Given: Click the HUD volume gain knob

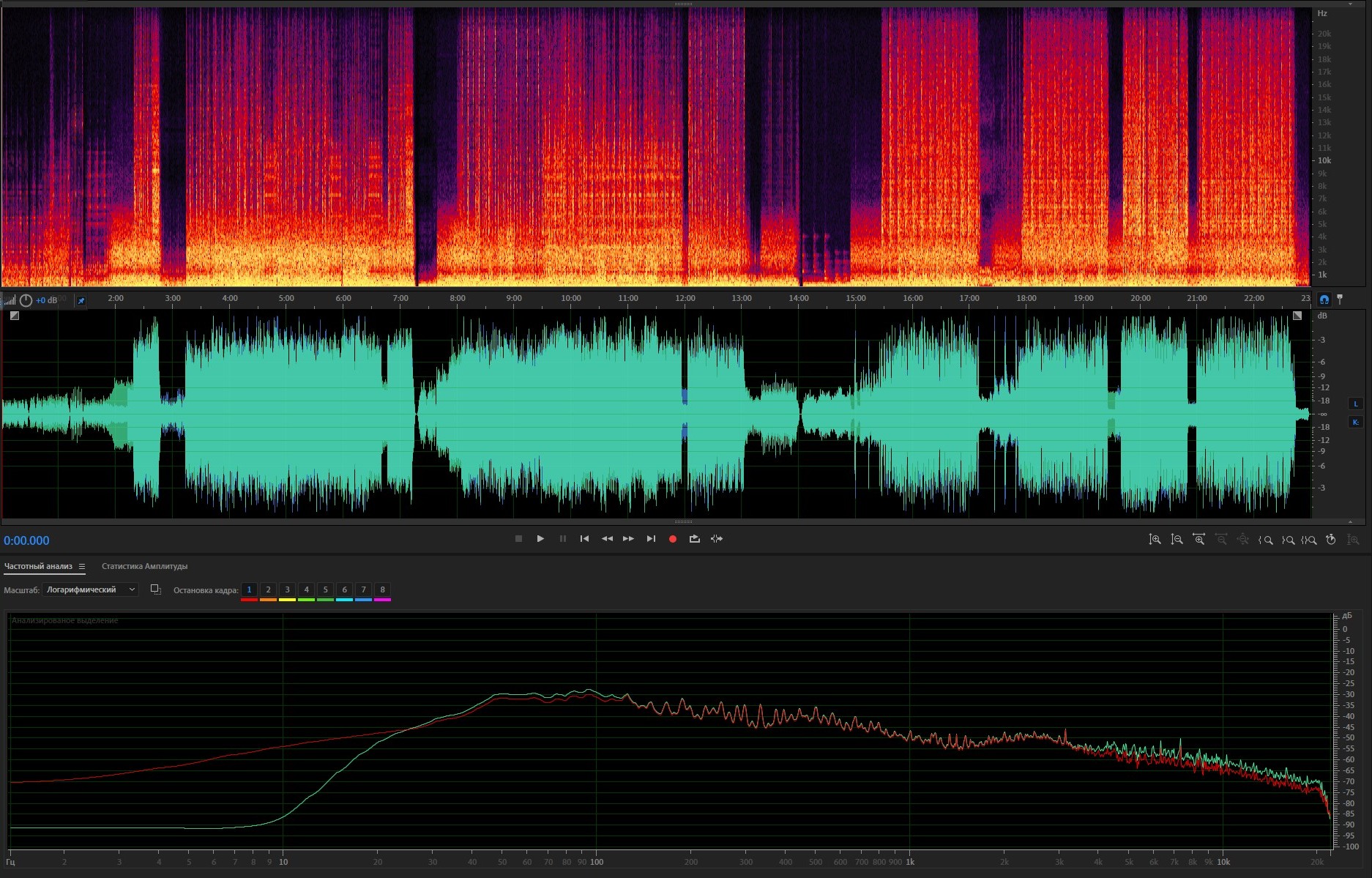Looking at the screenshot, I should pyautogui.click(x=26, y=300).
